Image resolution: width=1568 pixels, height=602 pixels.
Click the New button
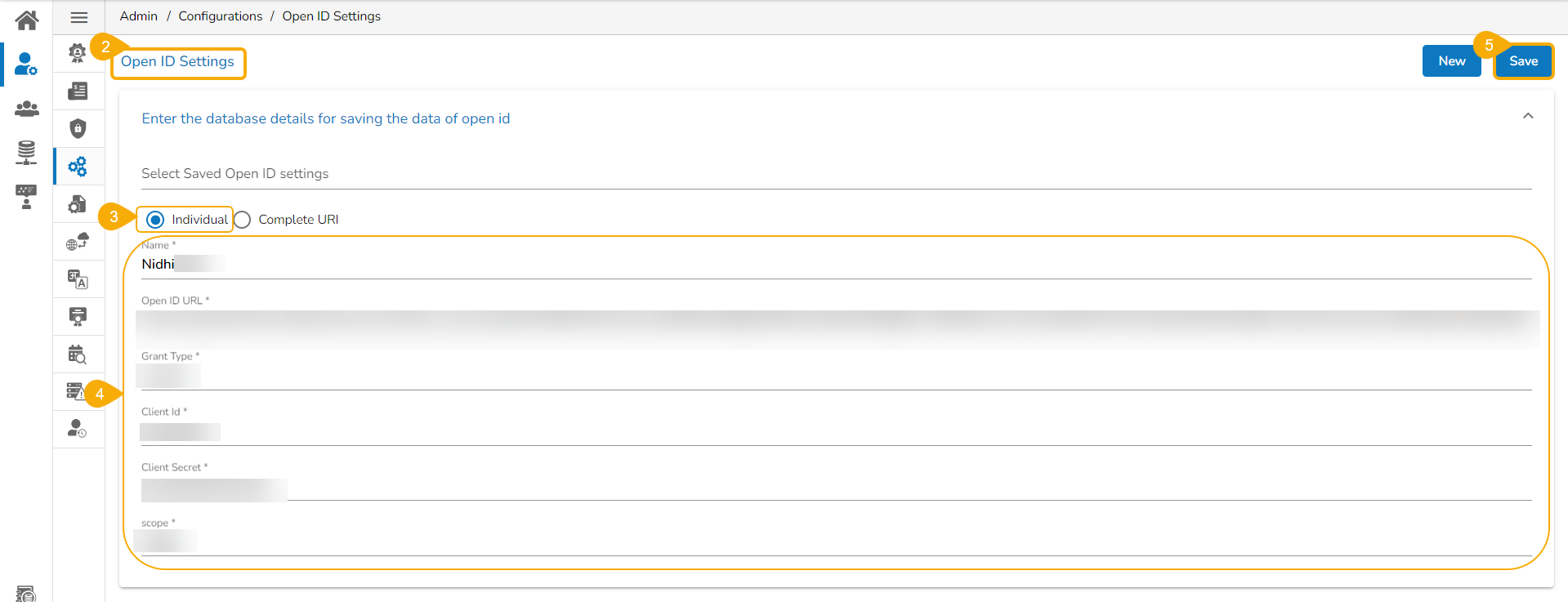tap(1451, 61)
